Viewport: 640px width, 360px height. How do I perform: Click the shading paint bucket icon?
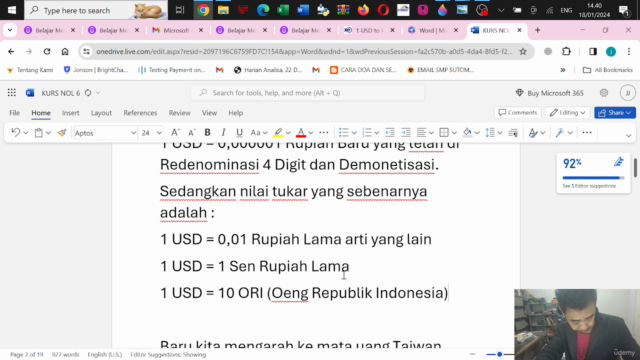pos(467,133)
